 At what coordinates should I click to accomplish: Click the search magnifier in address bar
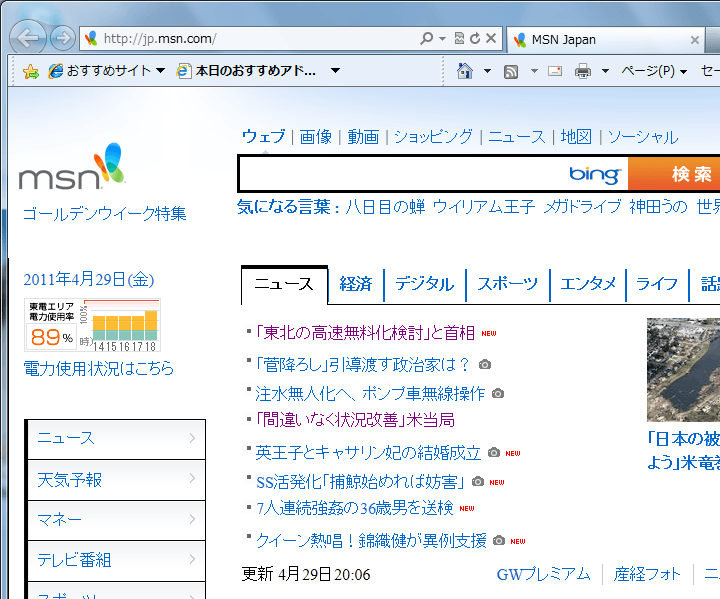pyautogui.click(x=426, y=38)
